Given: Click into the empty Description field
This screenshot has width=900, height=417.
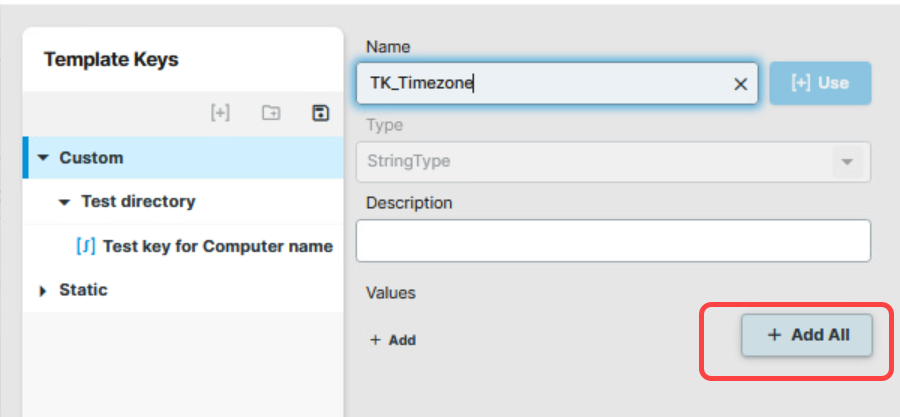Looking at the screenshot, I should pos(612,241).
